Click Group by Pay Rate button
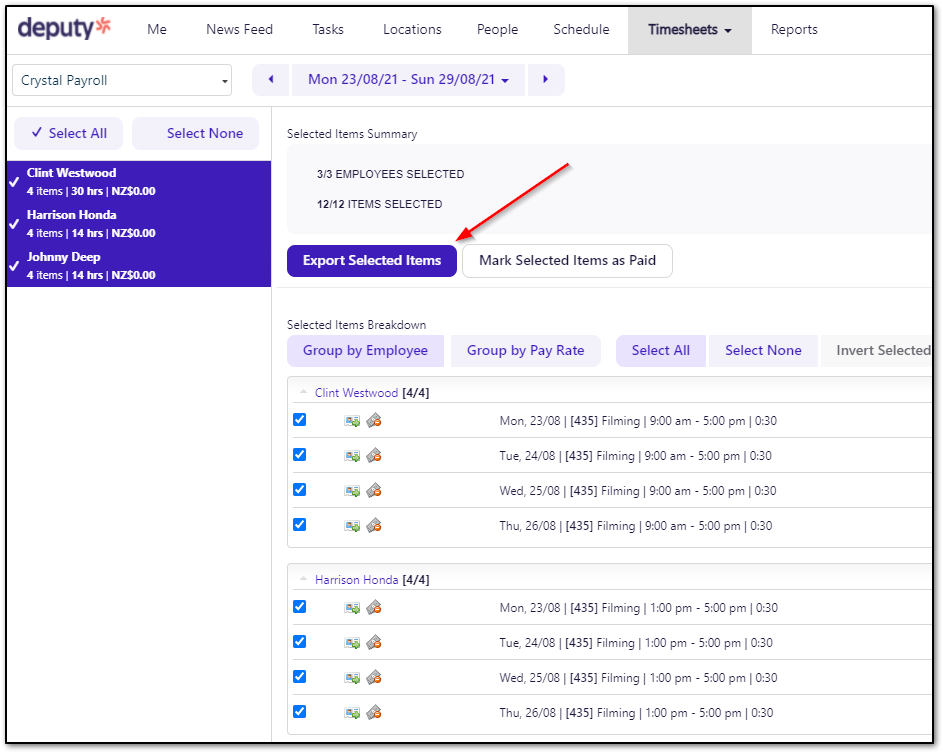 (x=526, y=351)
